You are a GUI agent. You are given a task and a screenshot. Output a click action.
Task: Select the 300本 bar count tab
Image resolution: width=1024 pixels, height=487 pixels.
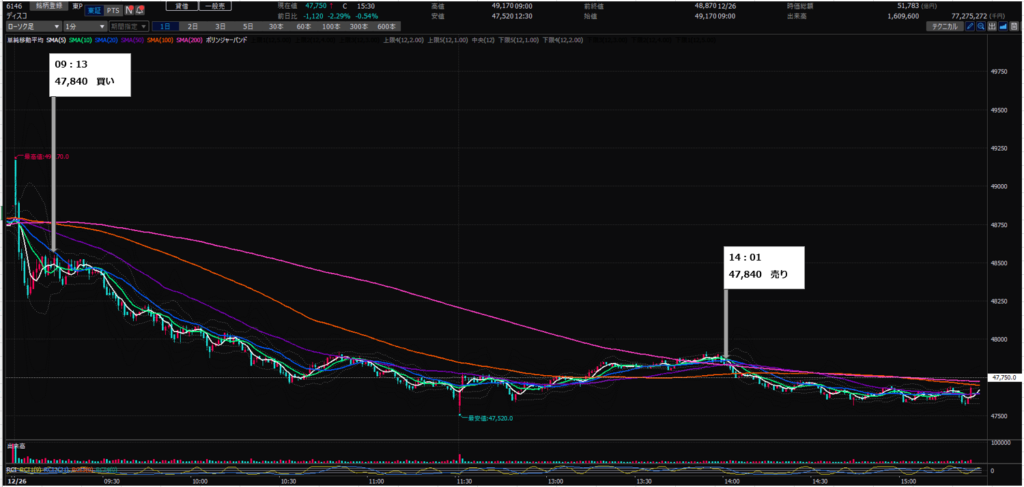[357, 26]
